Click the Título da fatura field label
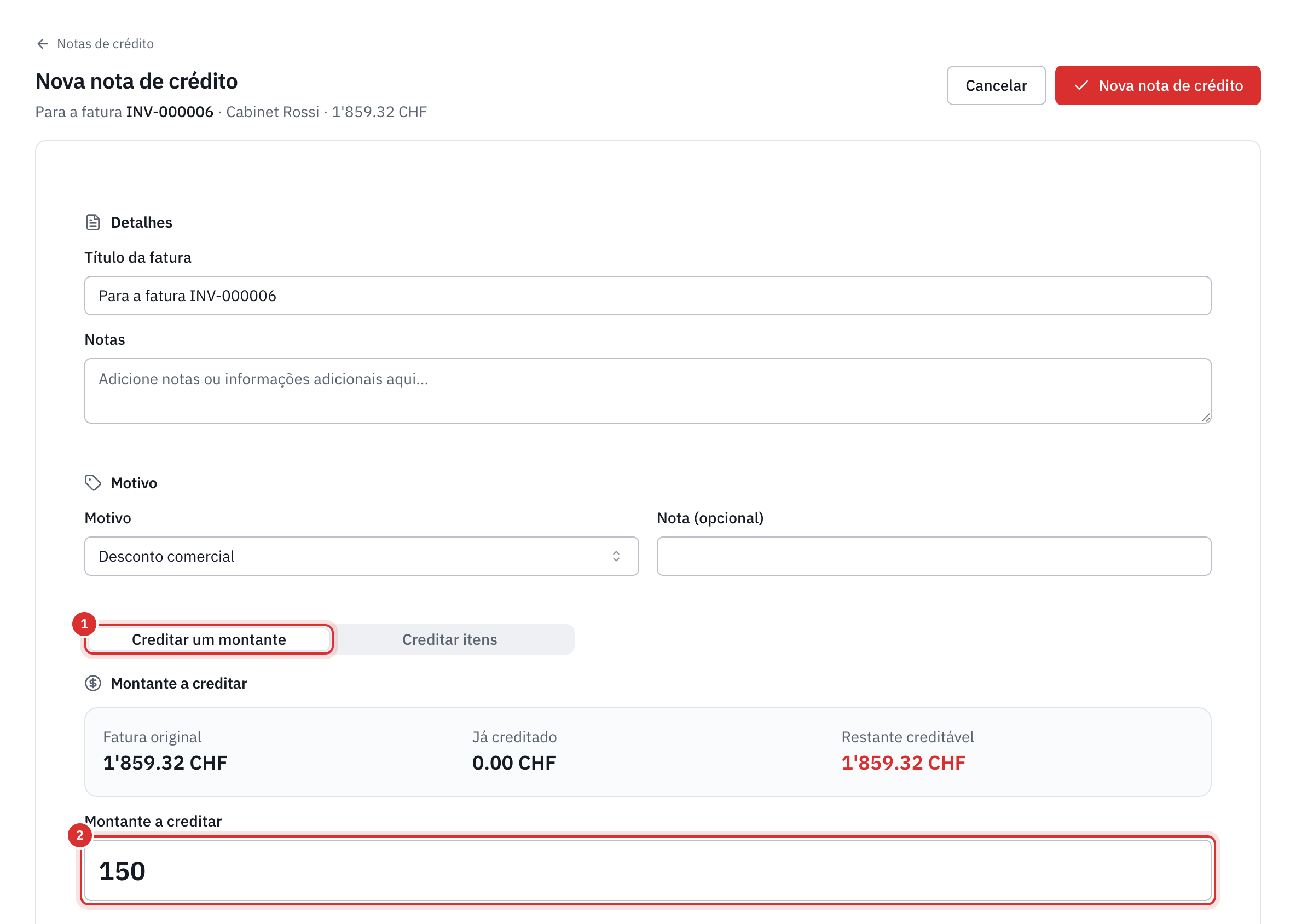1296x924 pixels. [138, 258]
